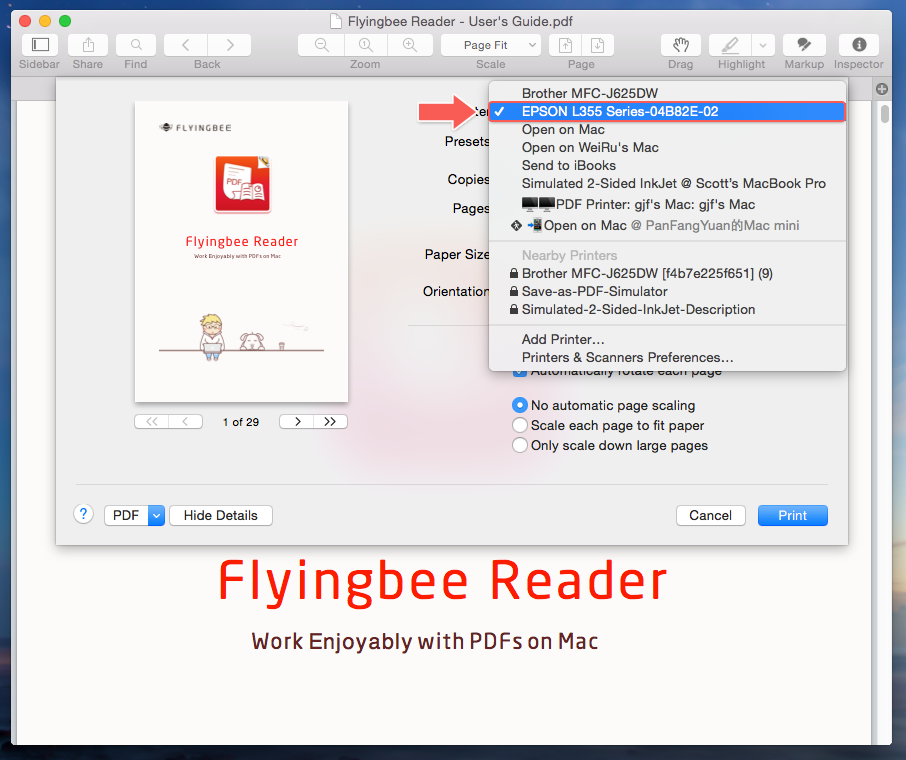
Task: Open print help question mark
Action: pyautogui.click(x=83, y=514)
